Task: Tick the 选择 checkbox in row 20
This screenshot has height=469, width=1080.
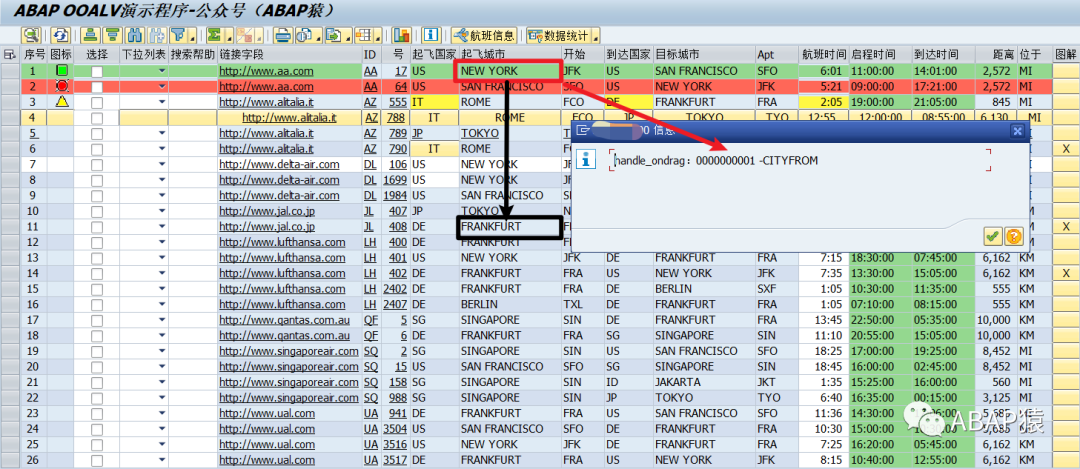Action: 97,367
